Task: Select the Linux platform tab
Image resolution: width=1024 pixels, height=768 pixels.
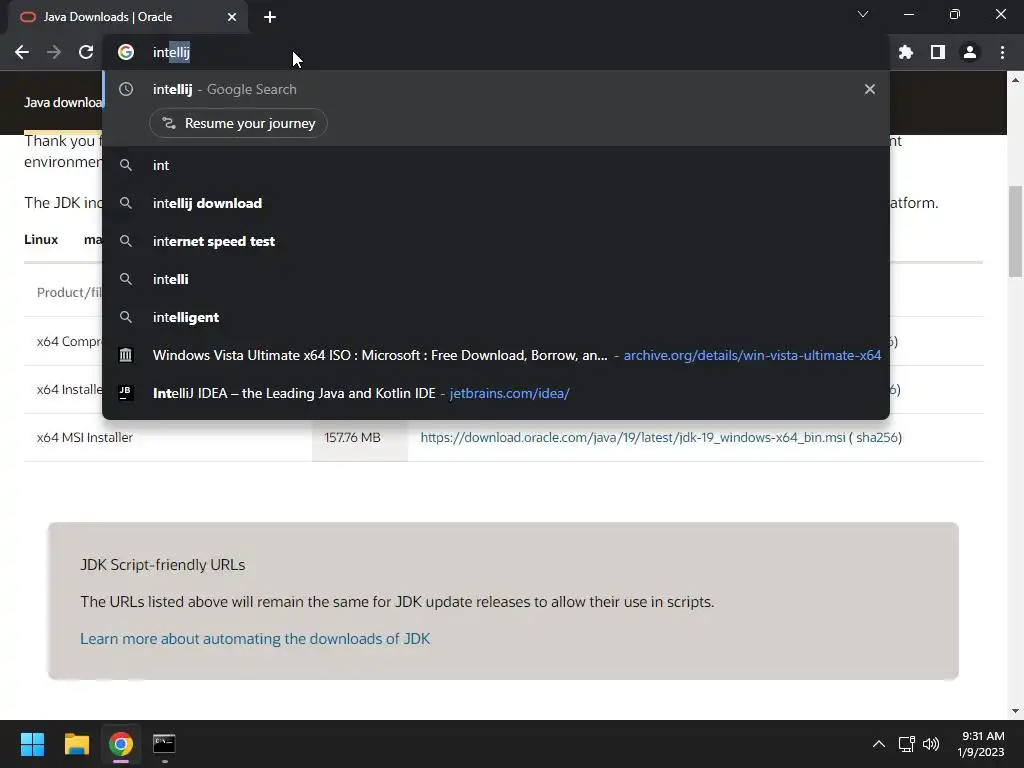Action: point(41,240)
